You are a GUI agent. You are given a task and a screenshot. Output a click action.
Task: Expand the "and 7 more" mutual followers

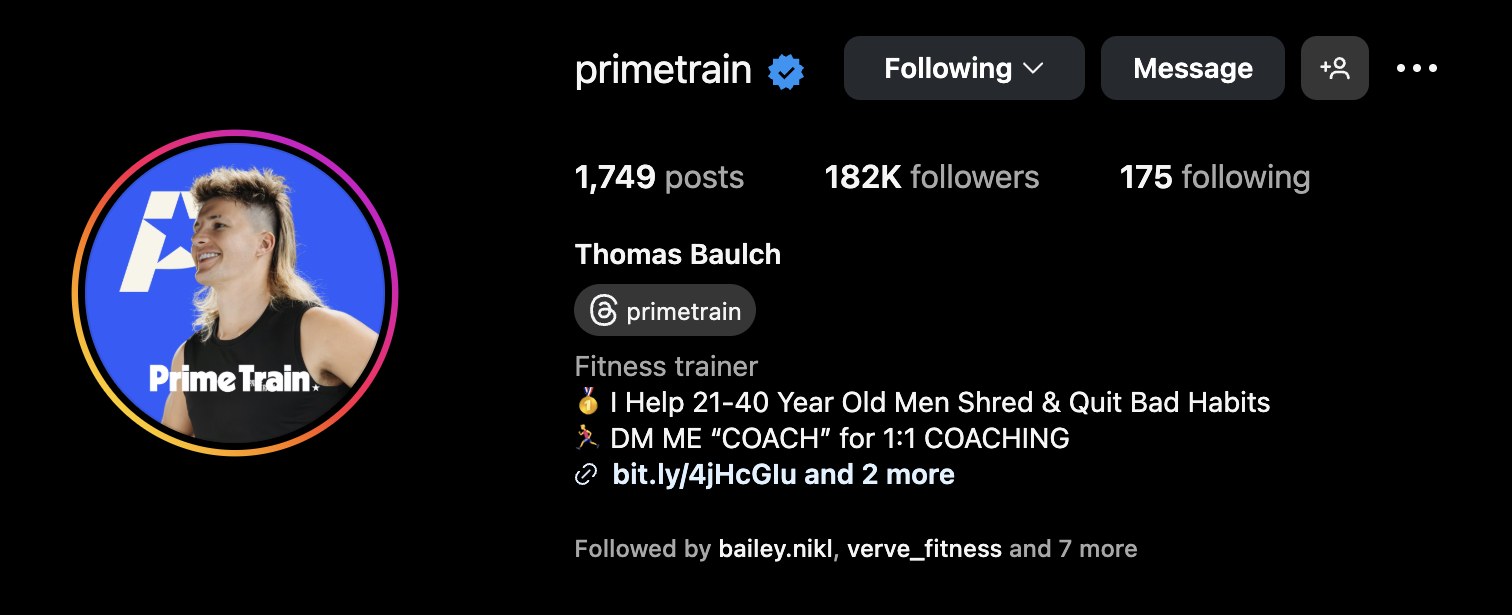coord(1073,549)
